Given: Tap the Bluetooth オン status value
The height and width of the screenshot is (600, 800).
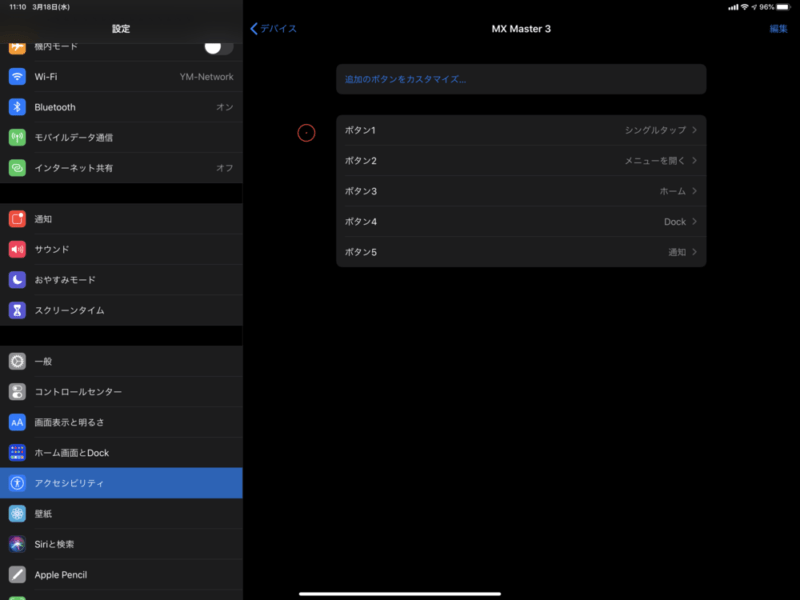Looking at the screenshot, I should tap(224, 107).
